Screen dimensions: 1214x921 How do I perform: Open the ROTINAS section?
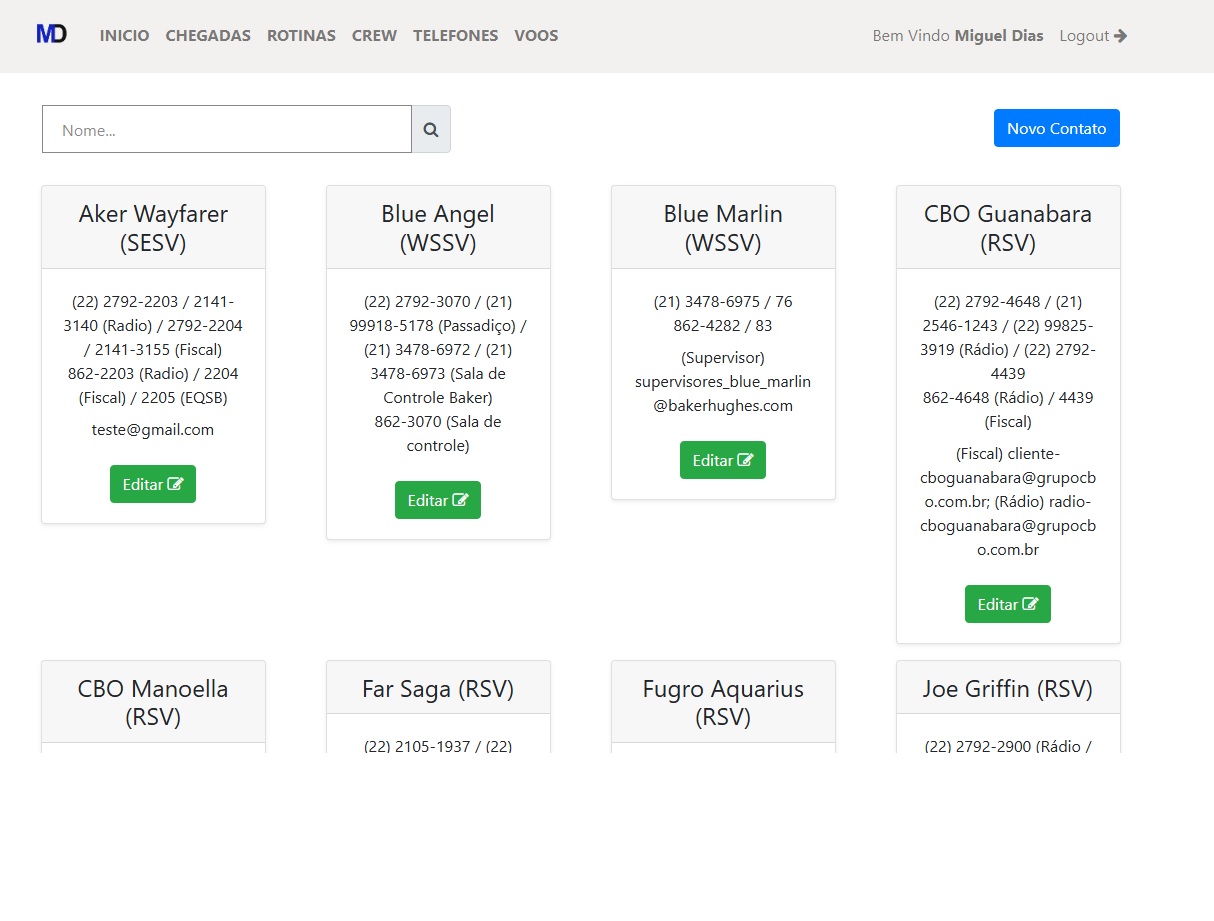tap(301, 36)
